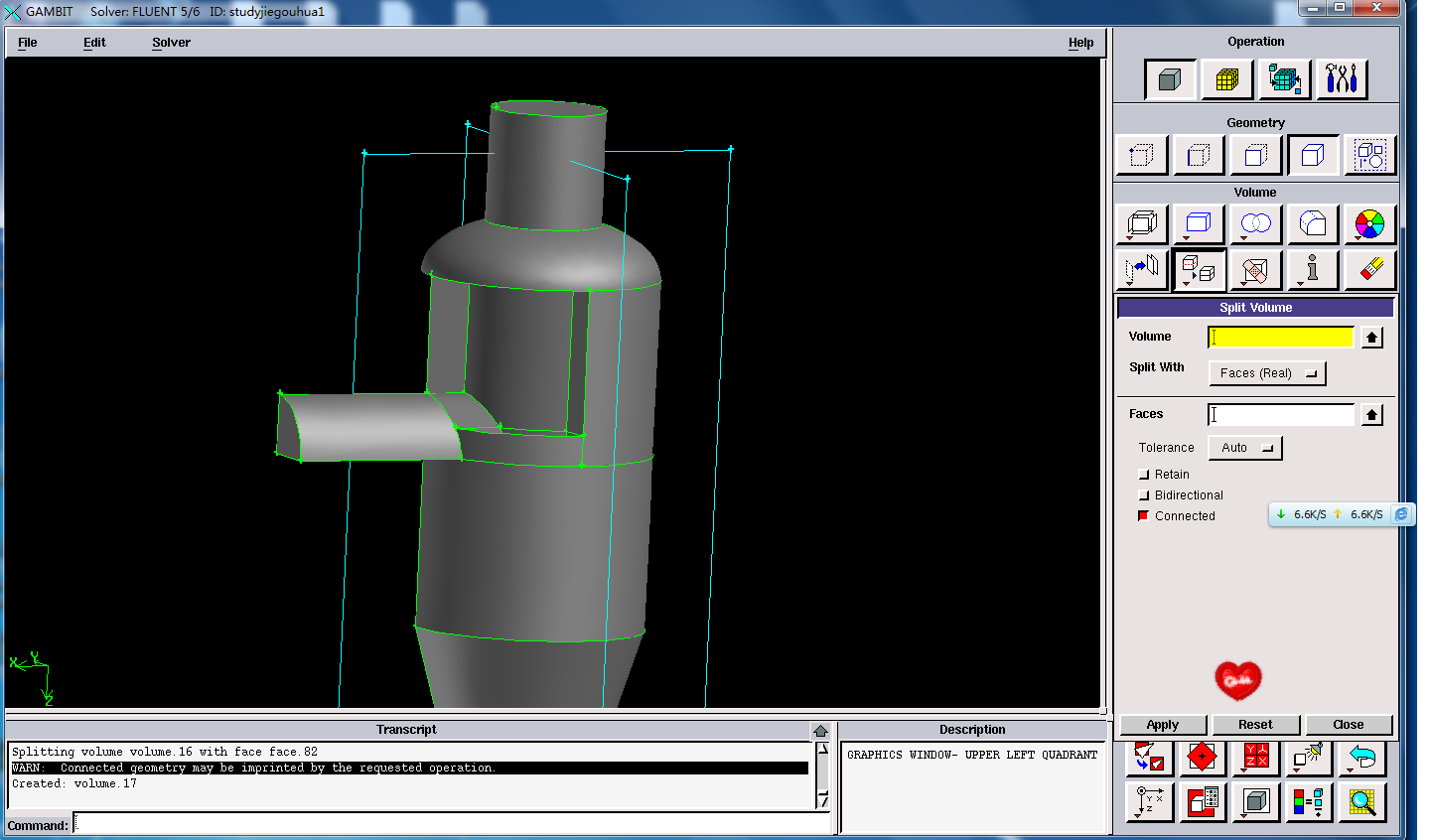Click the Undo curved arrow icon
This screenshot has height=840, width=1430.
pos(1362,759)
